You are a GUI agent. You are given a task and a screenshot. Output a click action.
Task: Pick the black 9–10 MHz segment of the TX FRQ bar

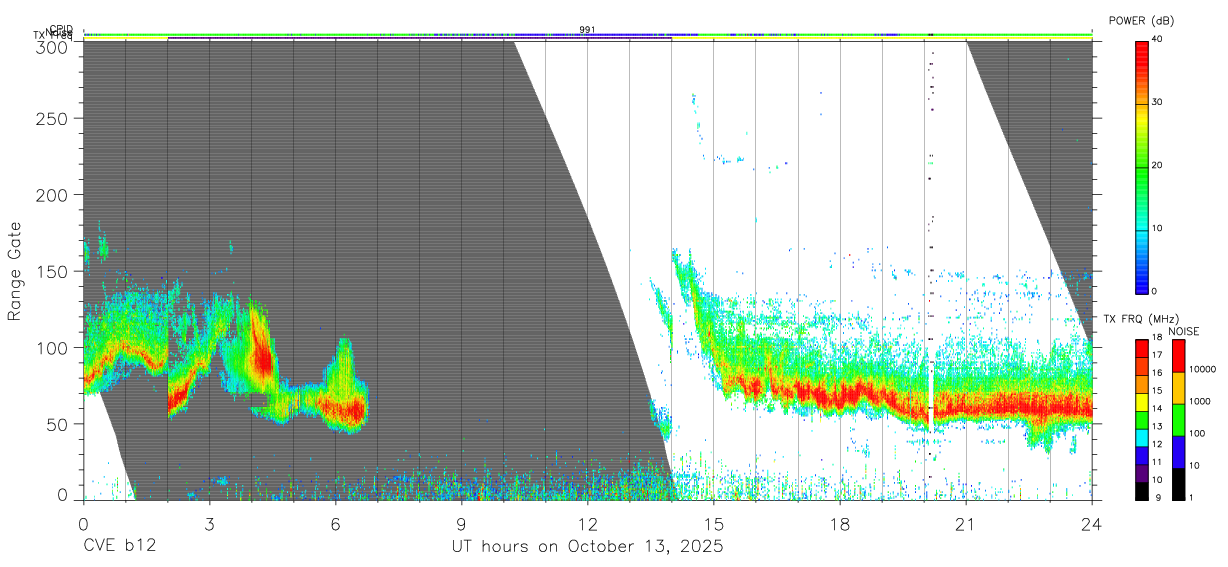1142,490
